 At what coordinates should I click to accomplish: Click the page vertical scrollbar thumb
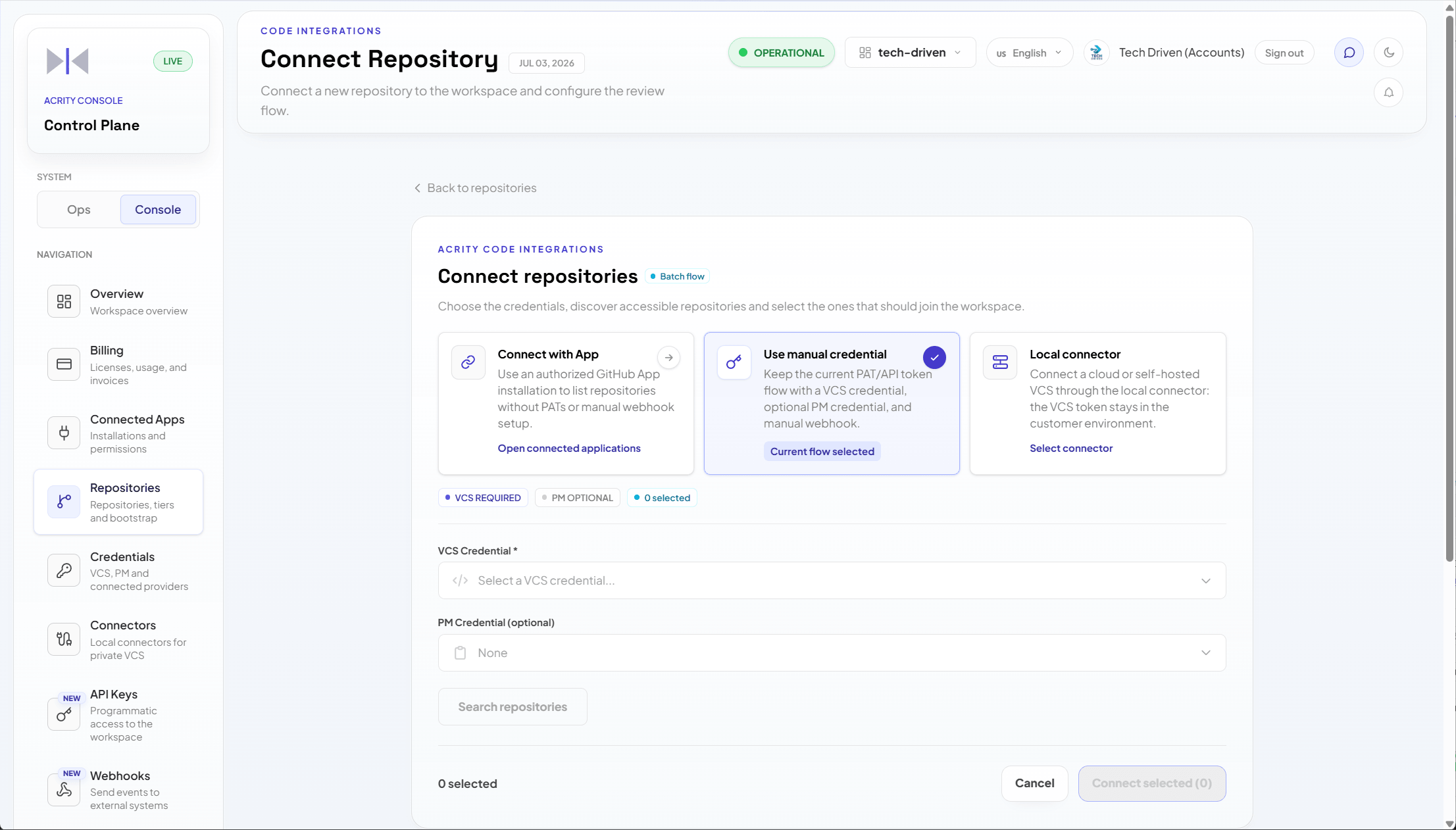1449,288
